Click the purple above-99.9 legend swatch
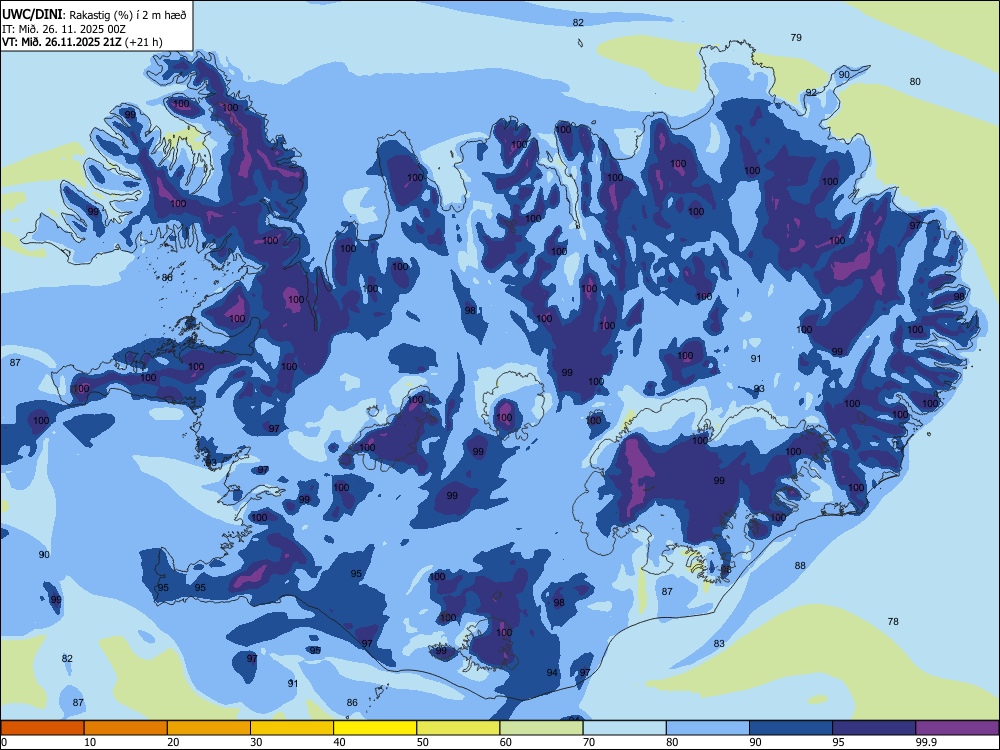 pos(957,728)
